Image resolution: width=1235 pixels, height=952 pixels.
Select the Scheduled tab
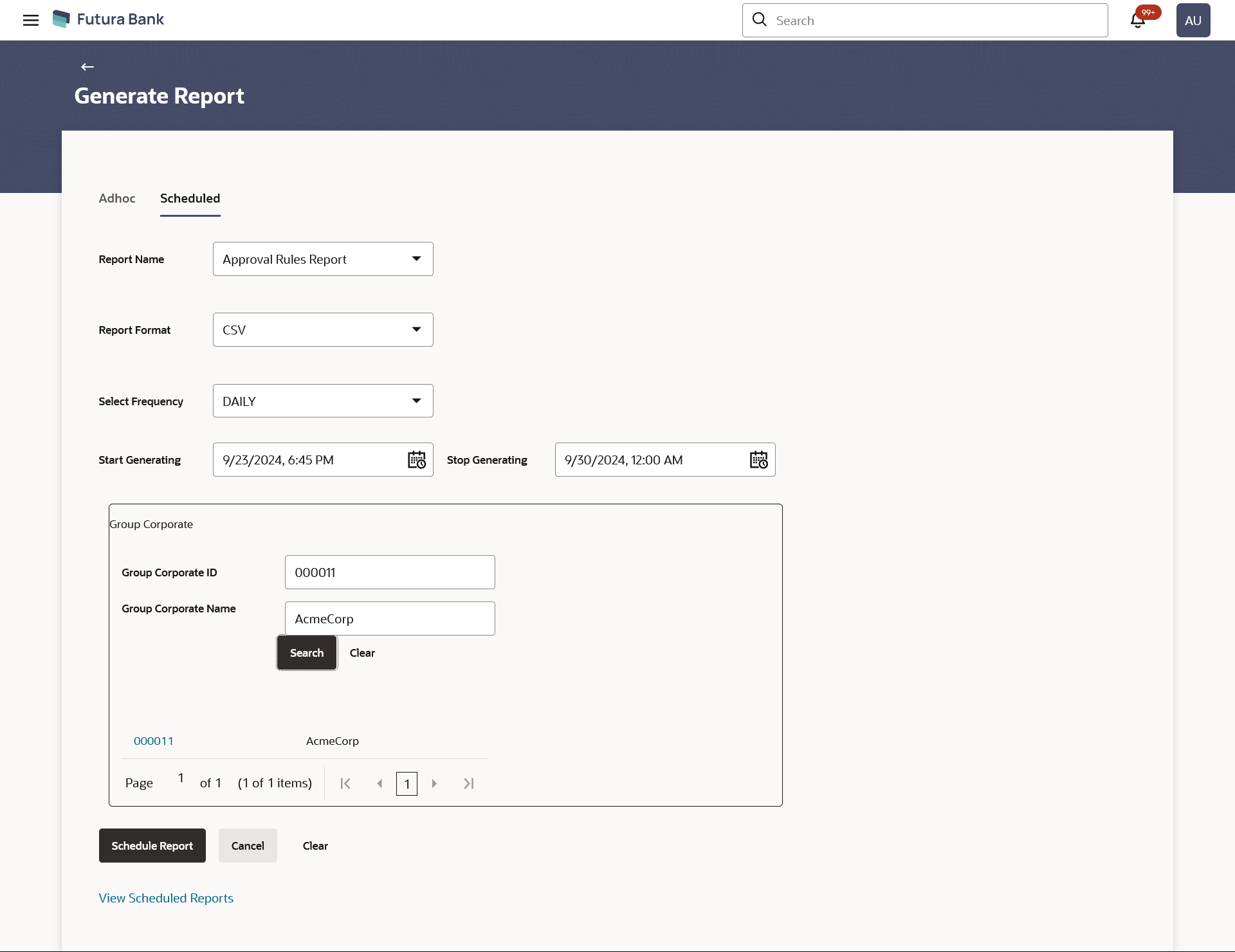coord(190,199)
